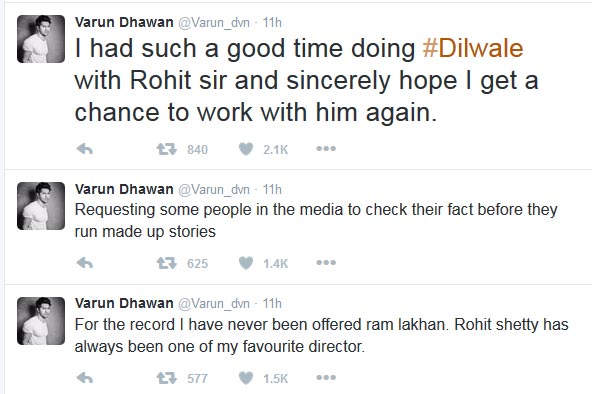This screenshot has height=394, width=592.
Task: View profile photo on the second tweet
Action: point(41,206)
